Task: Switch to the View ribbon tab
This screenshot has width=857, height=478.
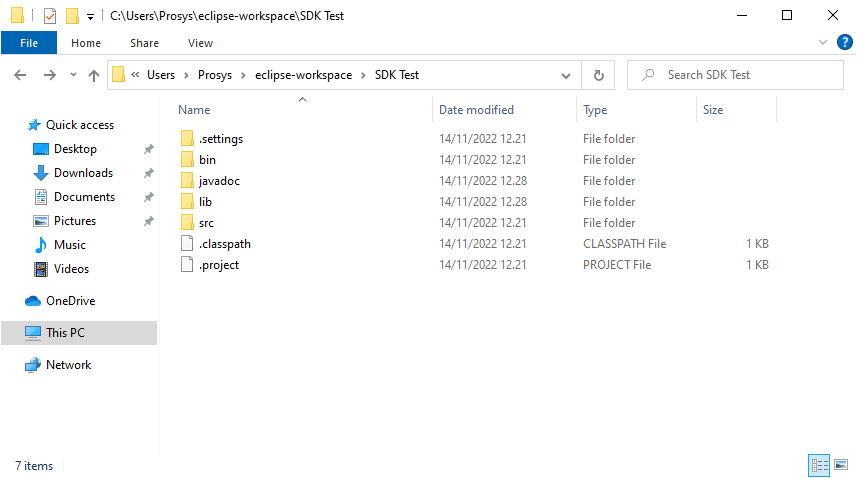Action: point(200,43)
